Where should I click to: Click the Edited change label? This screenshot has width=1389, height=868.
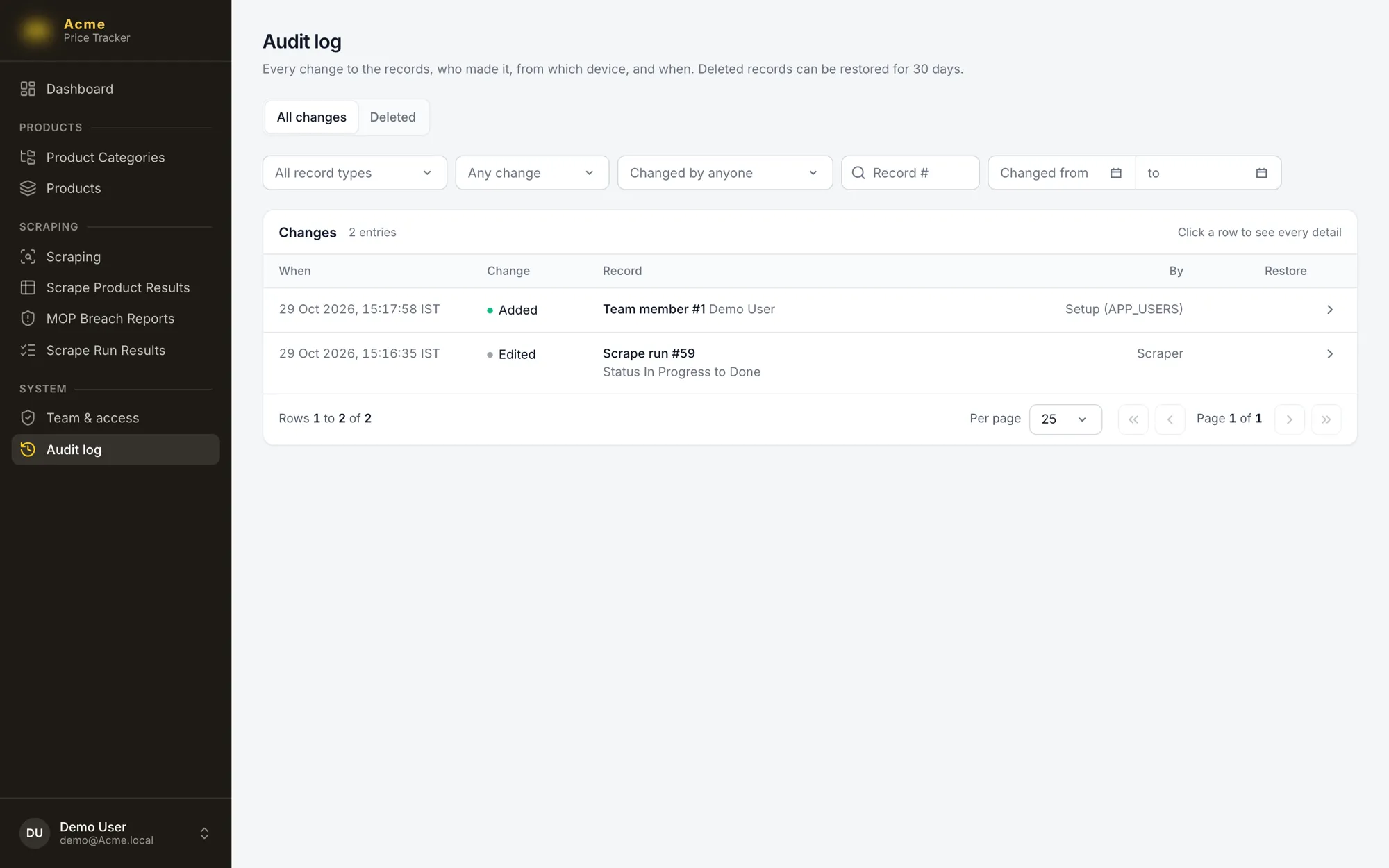(x=517, y=354)
